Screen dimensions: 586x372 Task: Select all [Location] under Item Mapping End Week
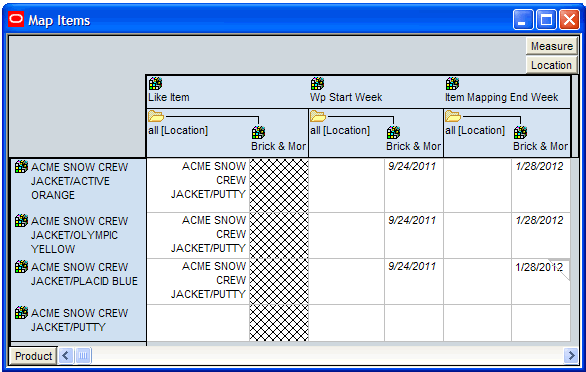pyautogui.click(x=475, y=130)
